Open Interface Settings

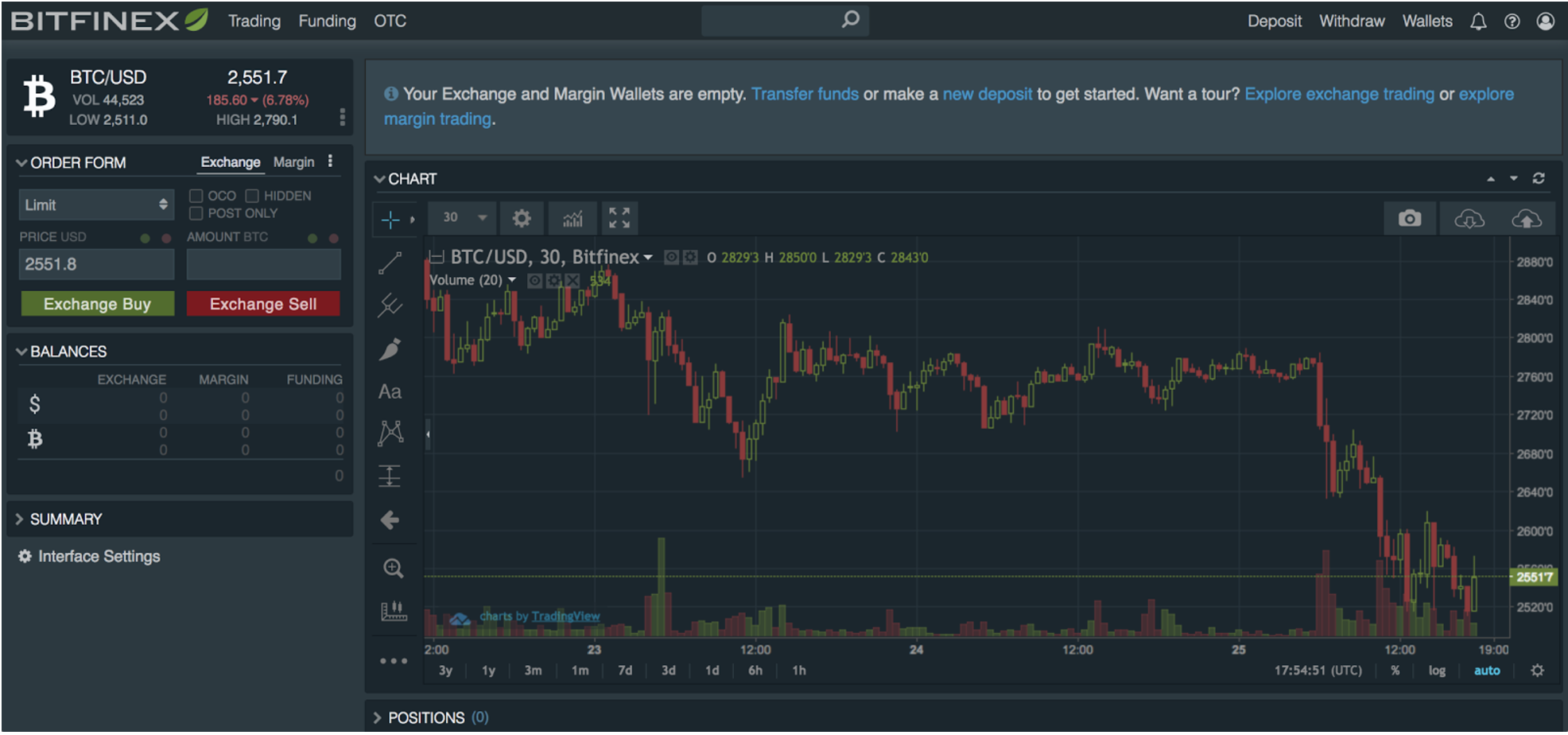pyautogui.click(x=89, y=557)
